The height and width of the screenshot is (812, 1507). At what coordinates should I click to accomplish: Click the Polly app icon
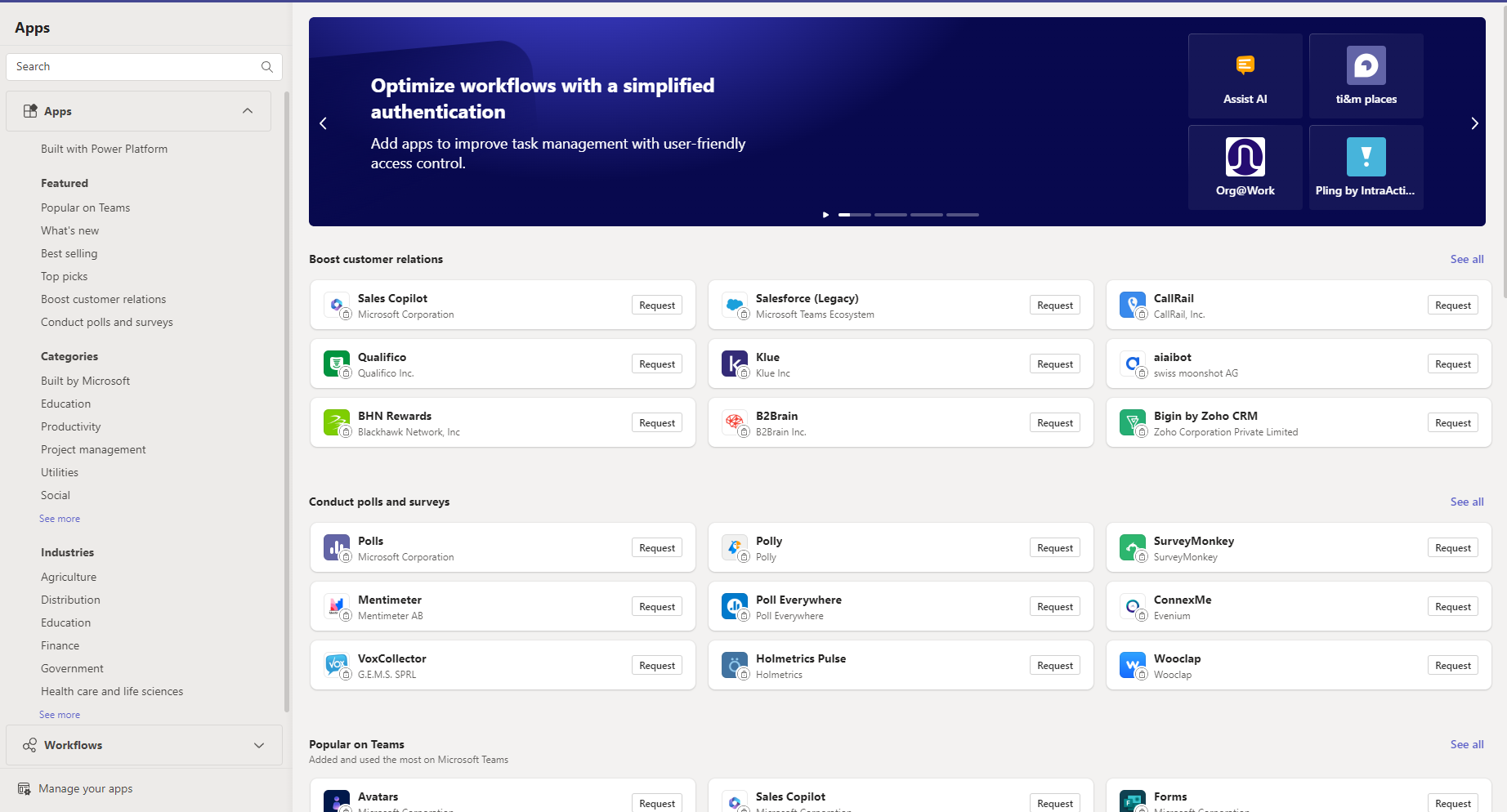735,547
